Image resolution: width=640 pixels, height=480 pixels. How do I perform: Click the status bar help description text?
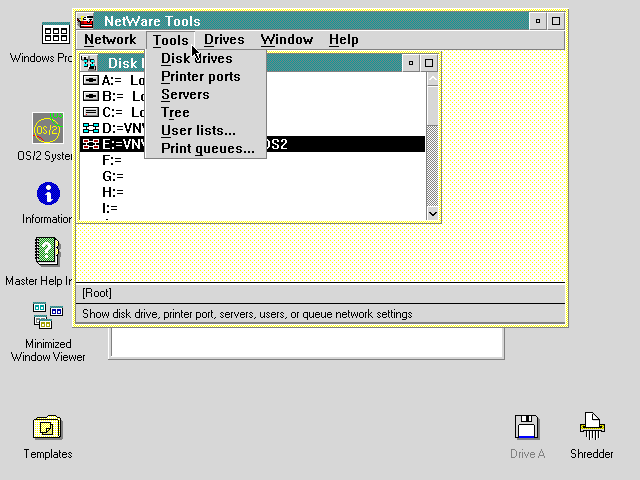coord(247,314)
